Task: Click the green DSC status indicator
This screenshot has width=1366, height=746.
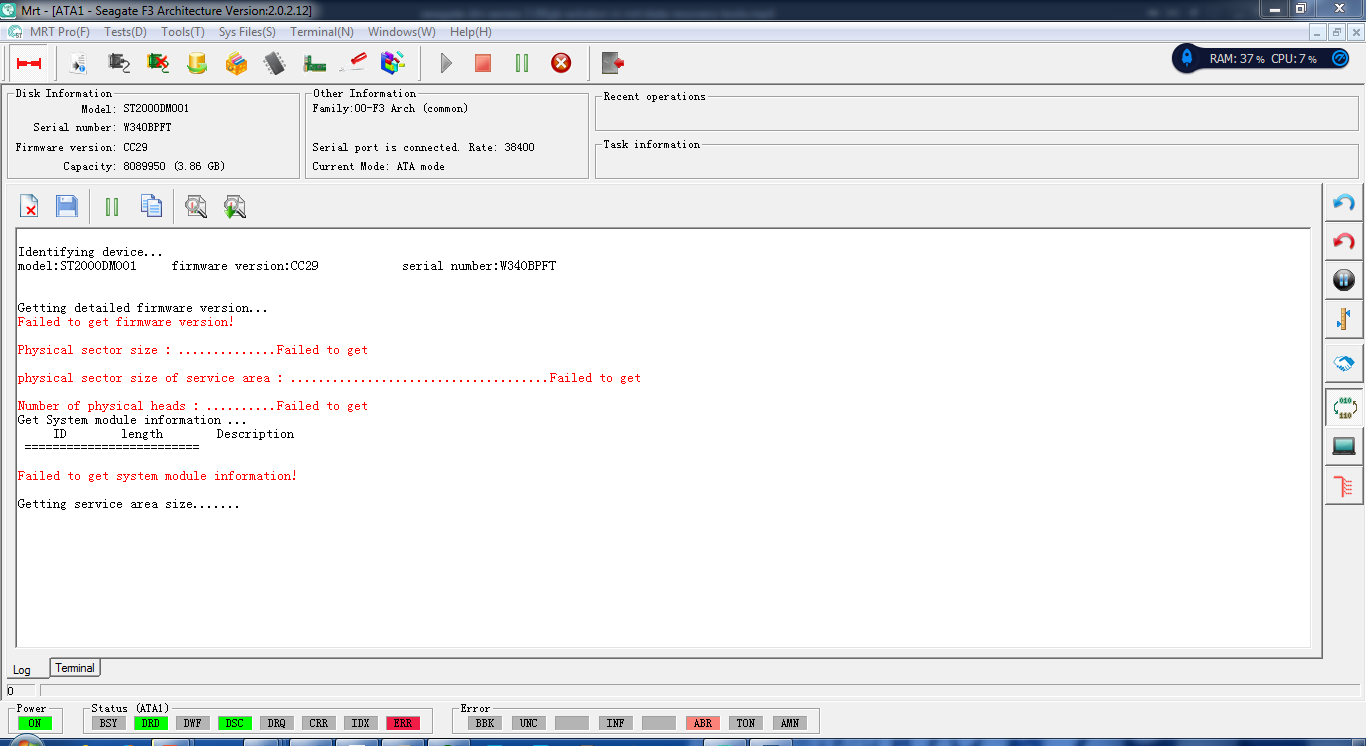Action: 235,723
